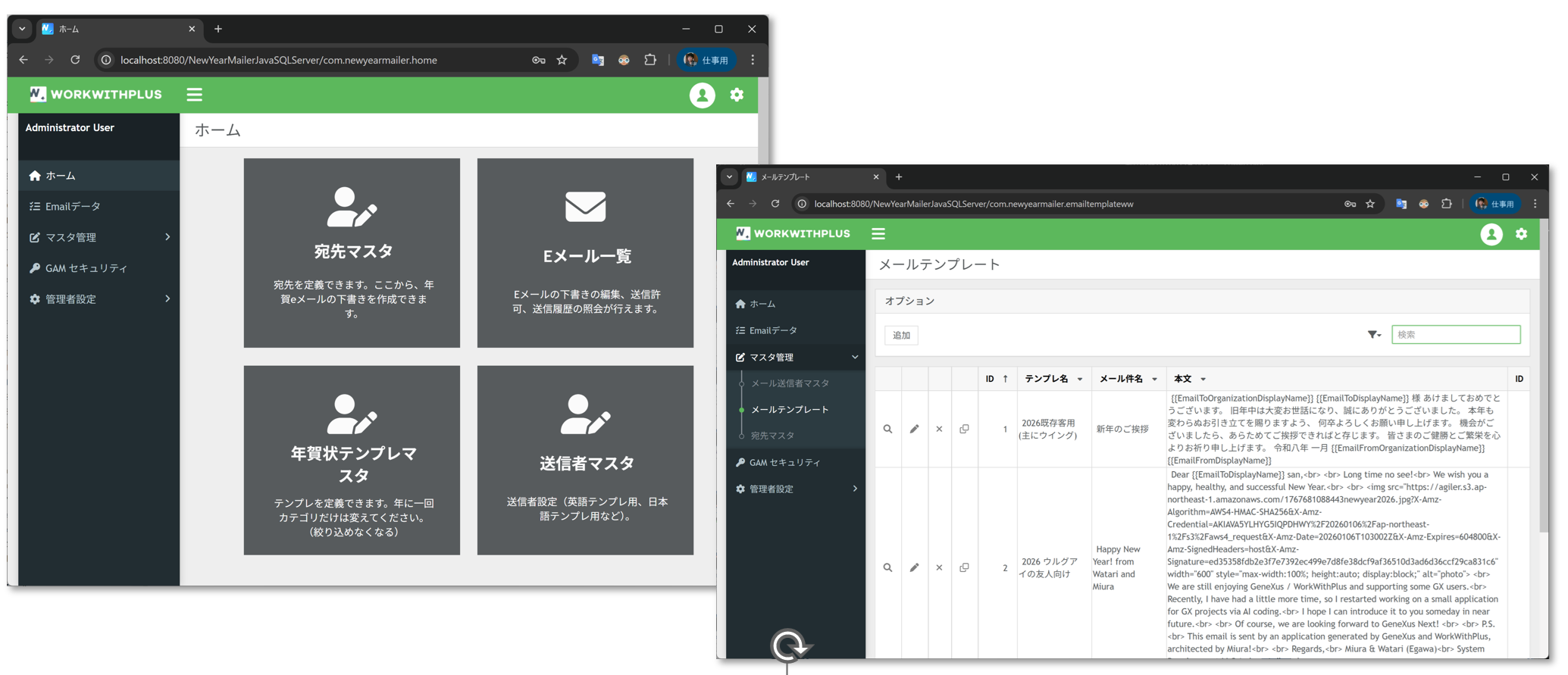
Task: Toggle the hamburger menu in the Home window
Action: [195, 95]
